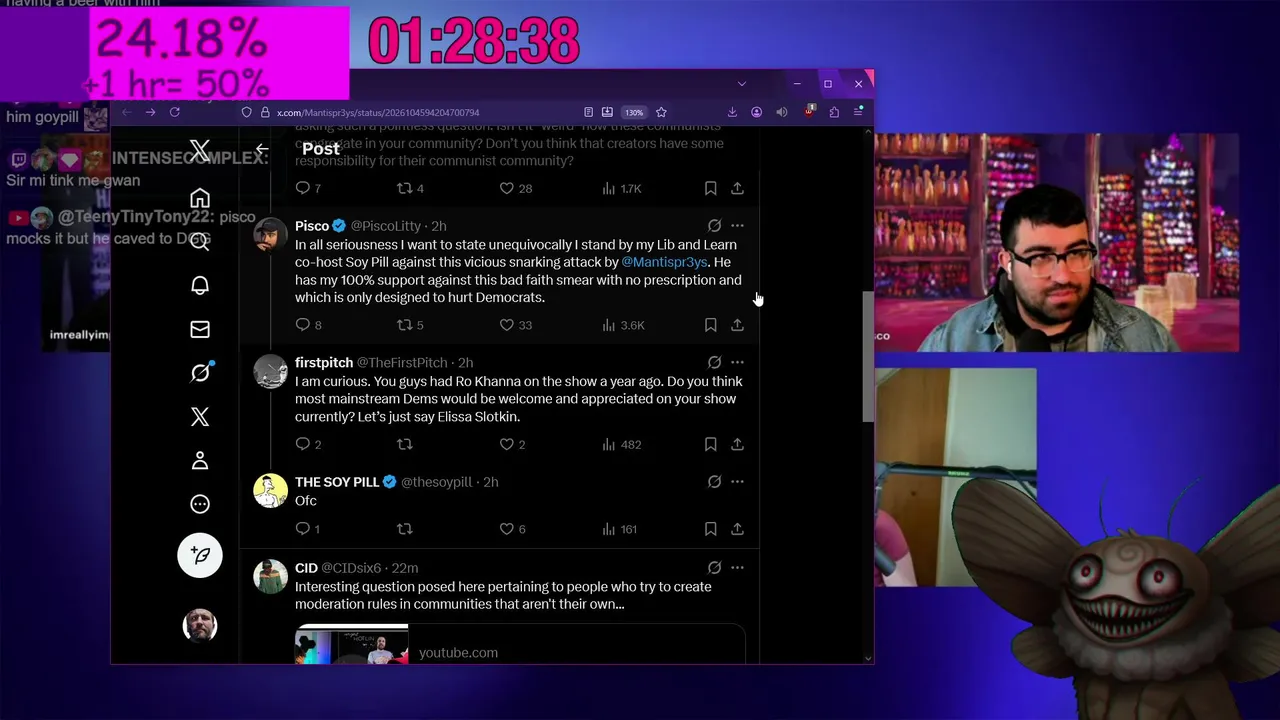The height and width of the screenshot is (720, 1280).
Task: Share Pisco's post
Action: [x=737, y=325]
